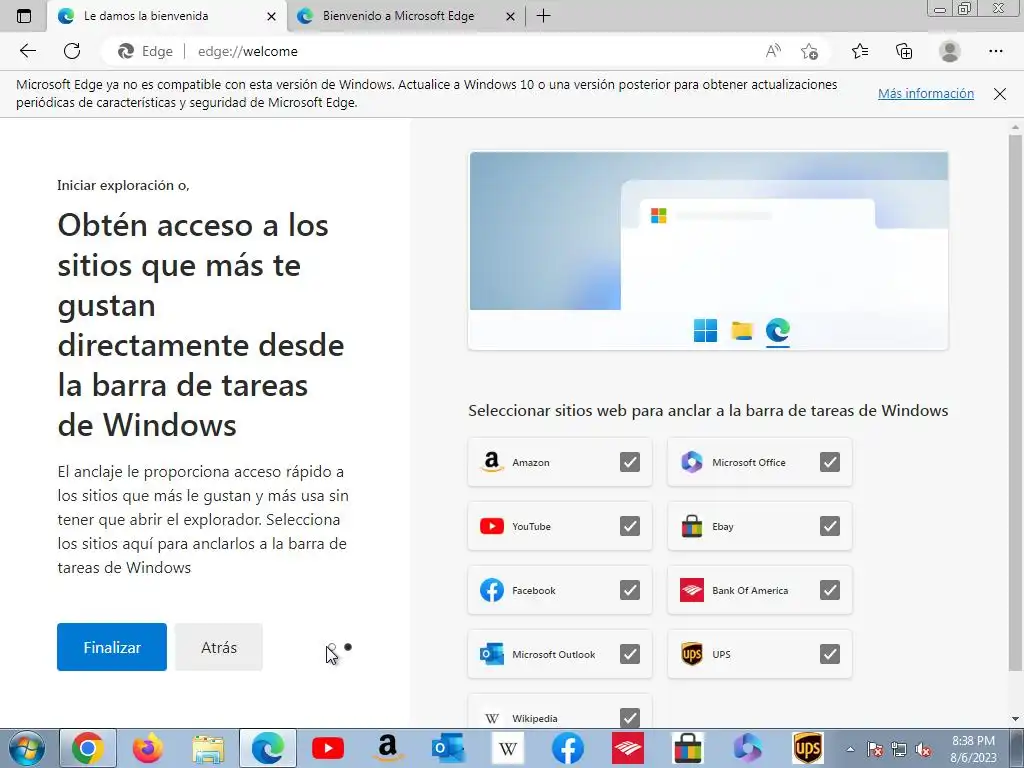Open the tab actions menu icon
The height and width of the screenshot is (768, 1024).
click(x=24, y=16)
